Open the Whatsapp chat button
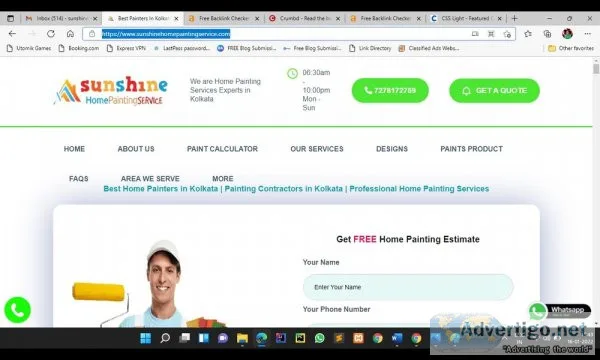Image resolution: width=600 pixels, height=360 pixels. [x=560, y=311]
